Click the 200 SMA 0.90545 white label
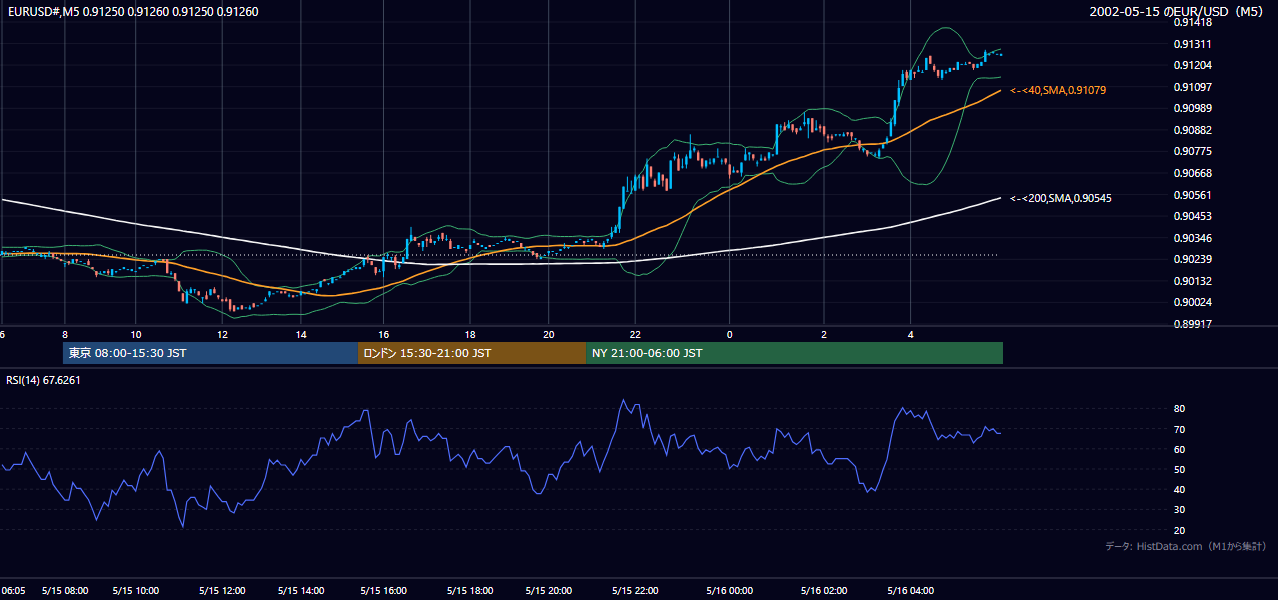Viewport: 1278px width, 600px height. point(1060,198)
